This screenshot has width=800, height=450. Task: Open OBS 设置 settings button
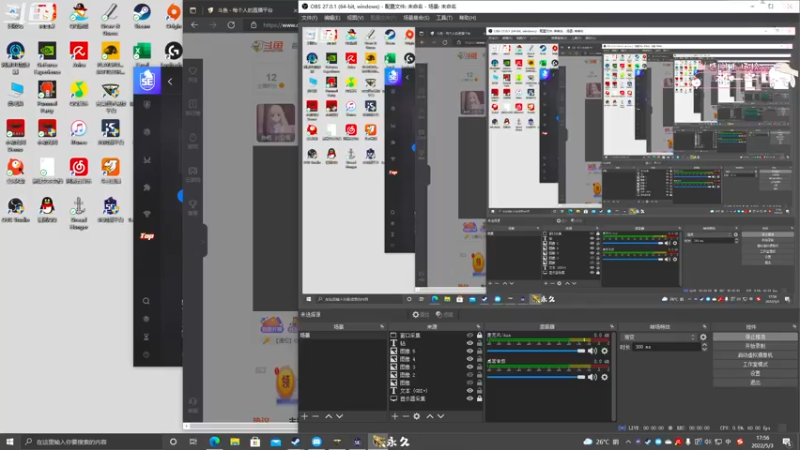[x=755, y=373]
